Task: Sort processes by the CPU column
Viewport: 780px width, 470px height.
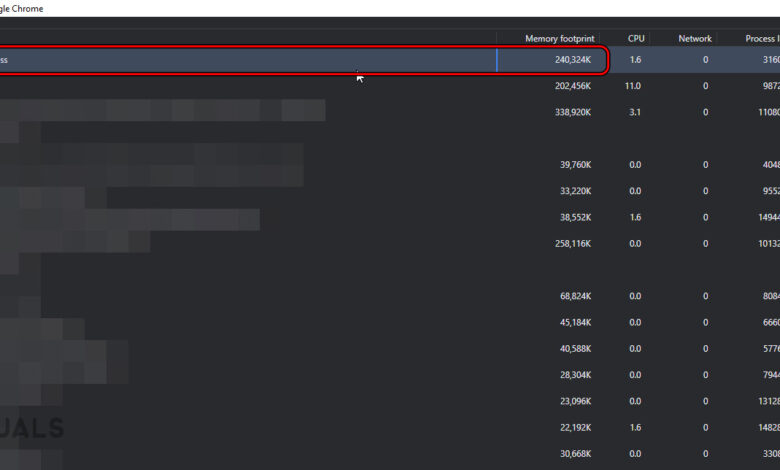Action: click(636, 39)
